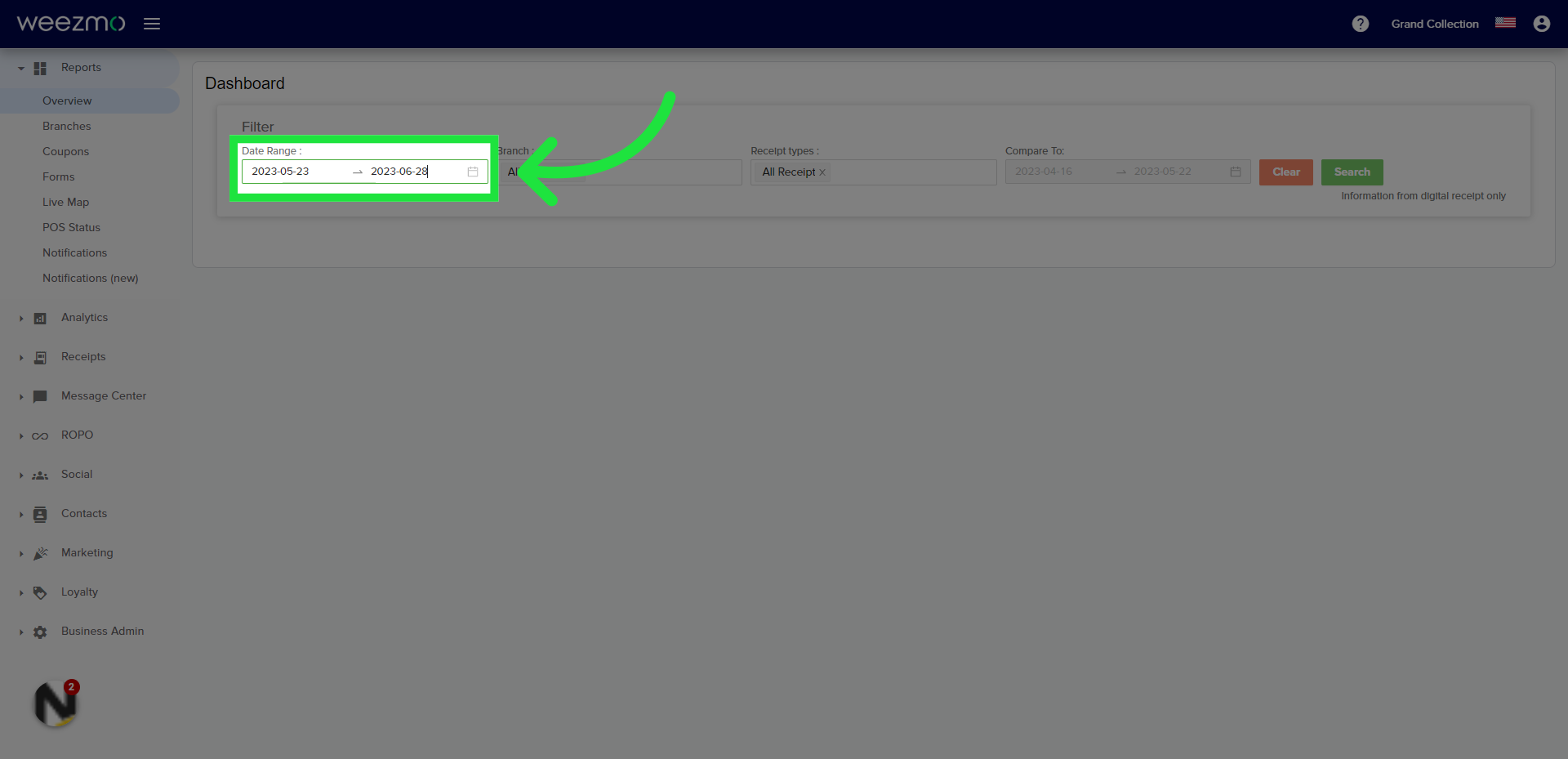This screenshot has height=759, width=1568.
Task: Open the language flag selector
Action: tap(1505, 23)
